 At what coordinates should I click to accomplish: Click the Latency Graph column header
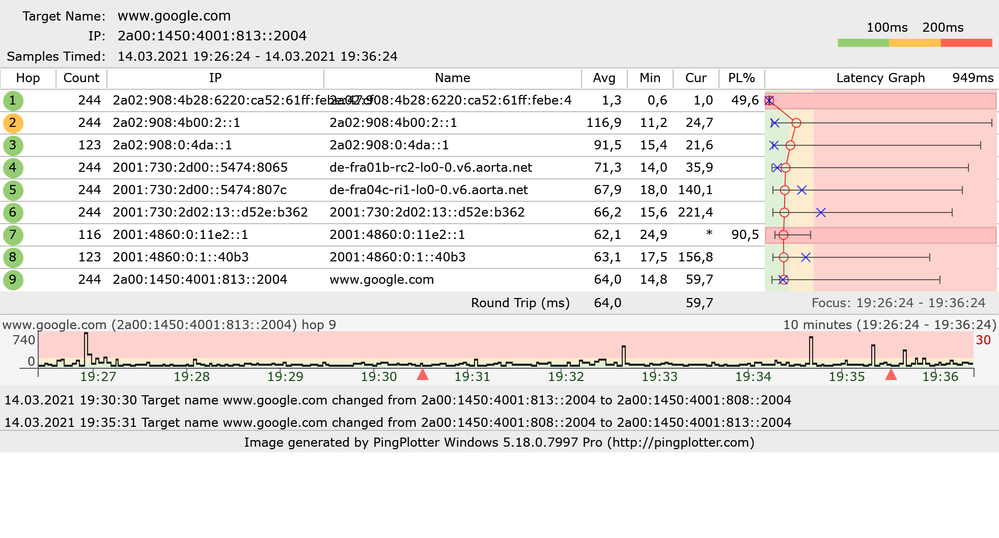880,78
